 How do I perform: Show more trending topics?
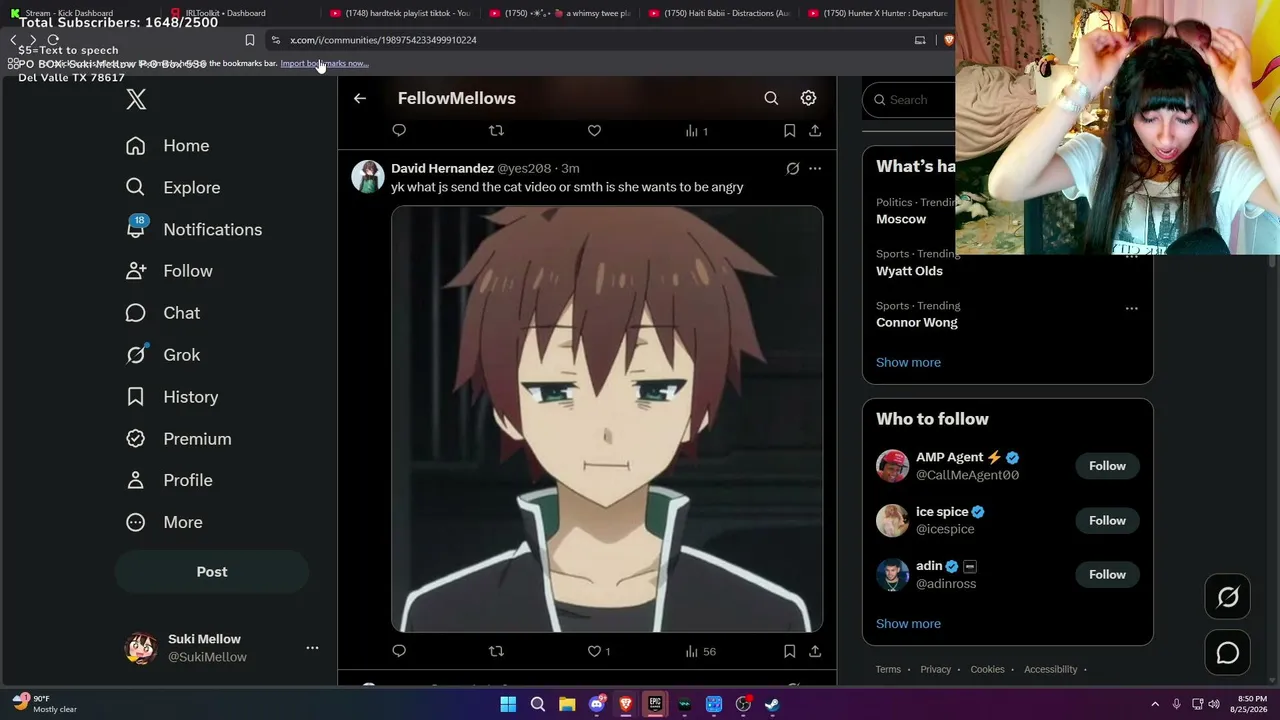point(908,362)
